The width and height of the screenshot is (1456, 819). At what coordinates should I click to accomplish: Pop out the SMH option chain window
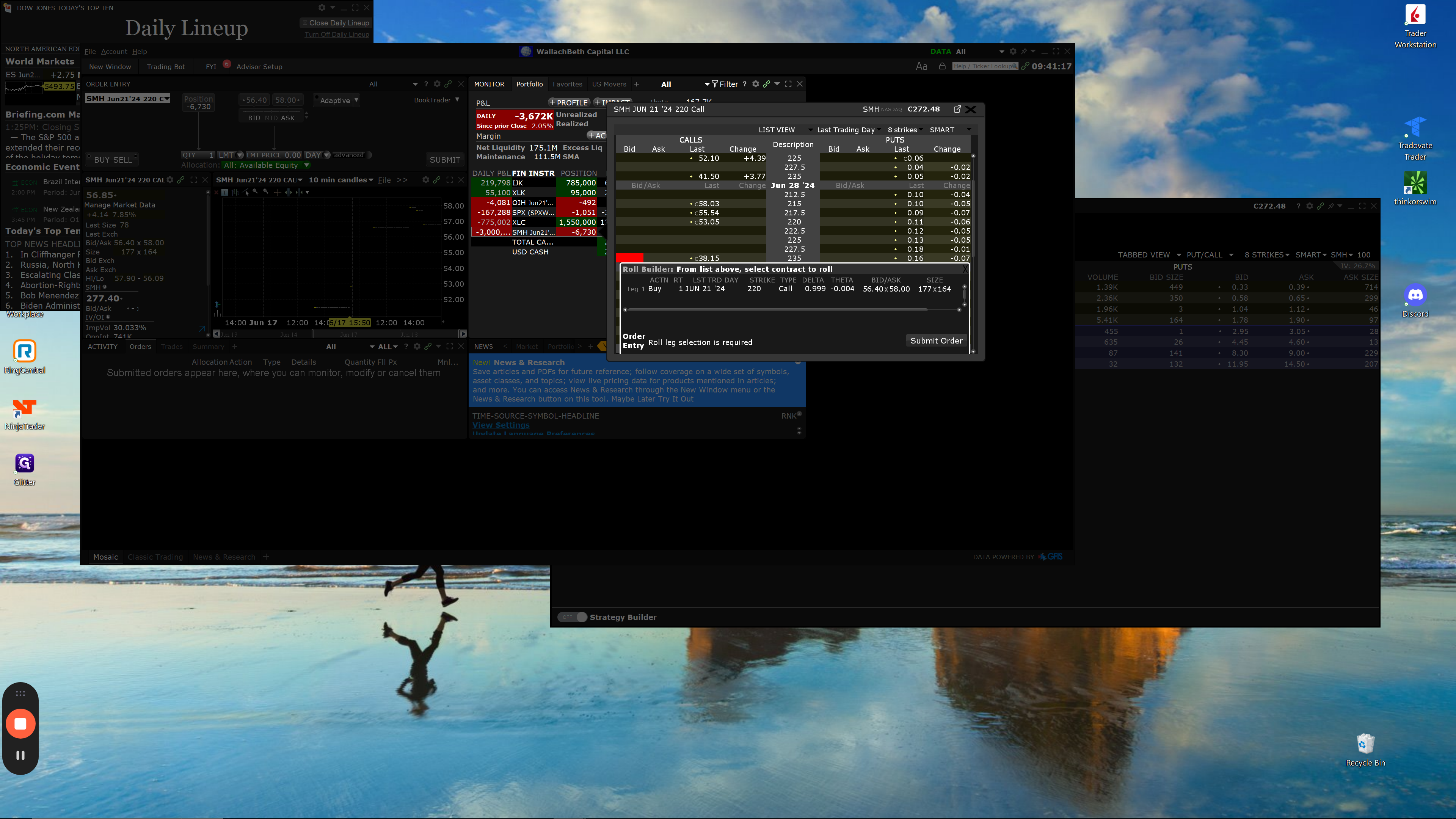click(957, 109)
